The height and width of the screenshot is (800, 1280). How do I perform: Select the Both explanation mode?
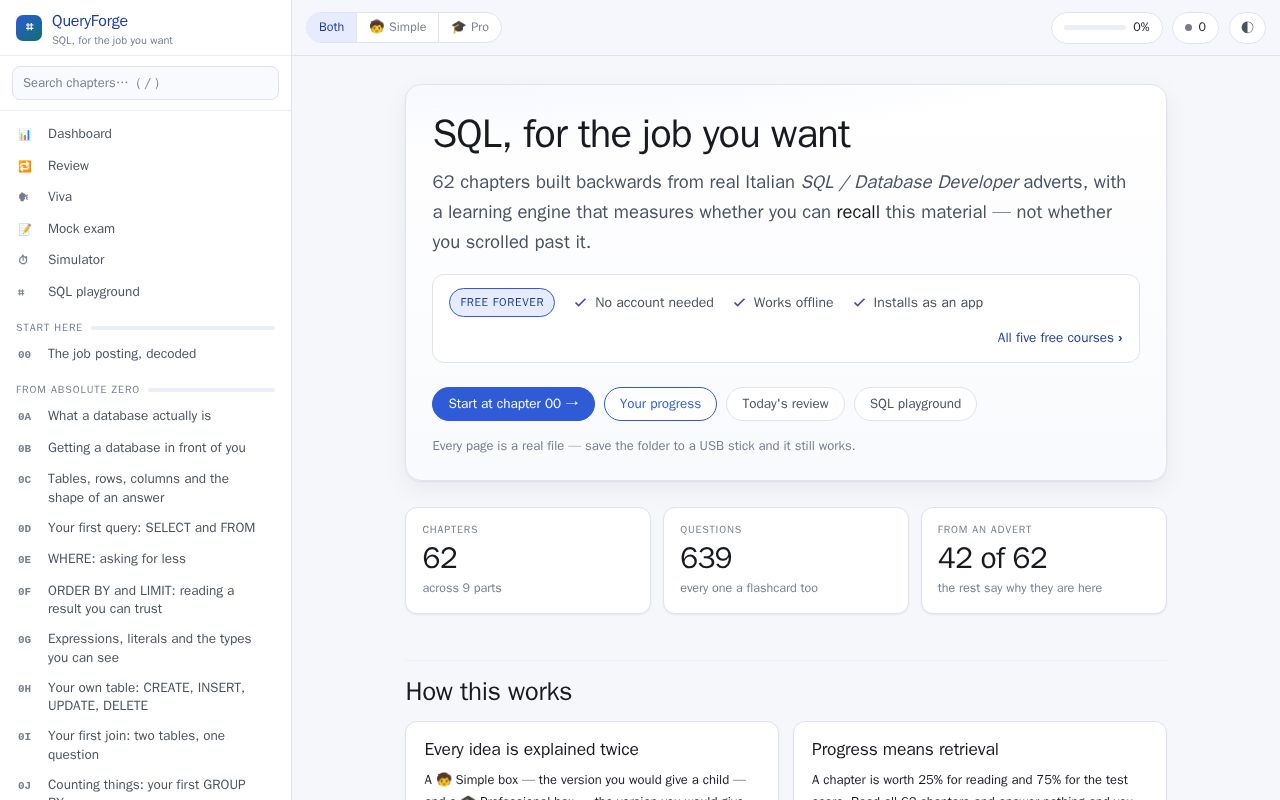click(331, 27)
